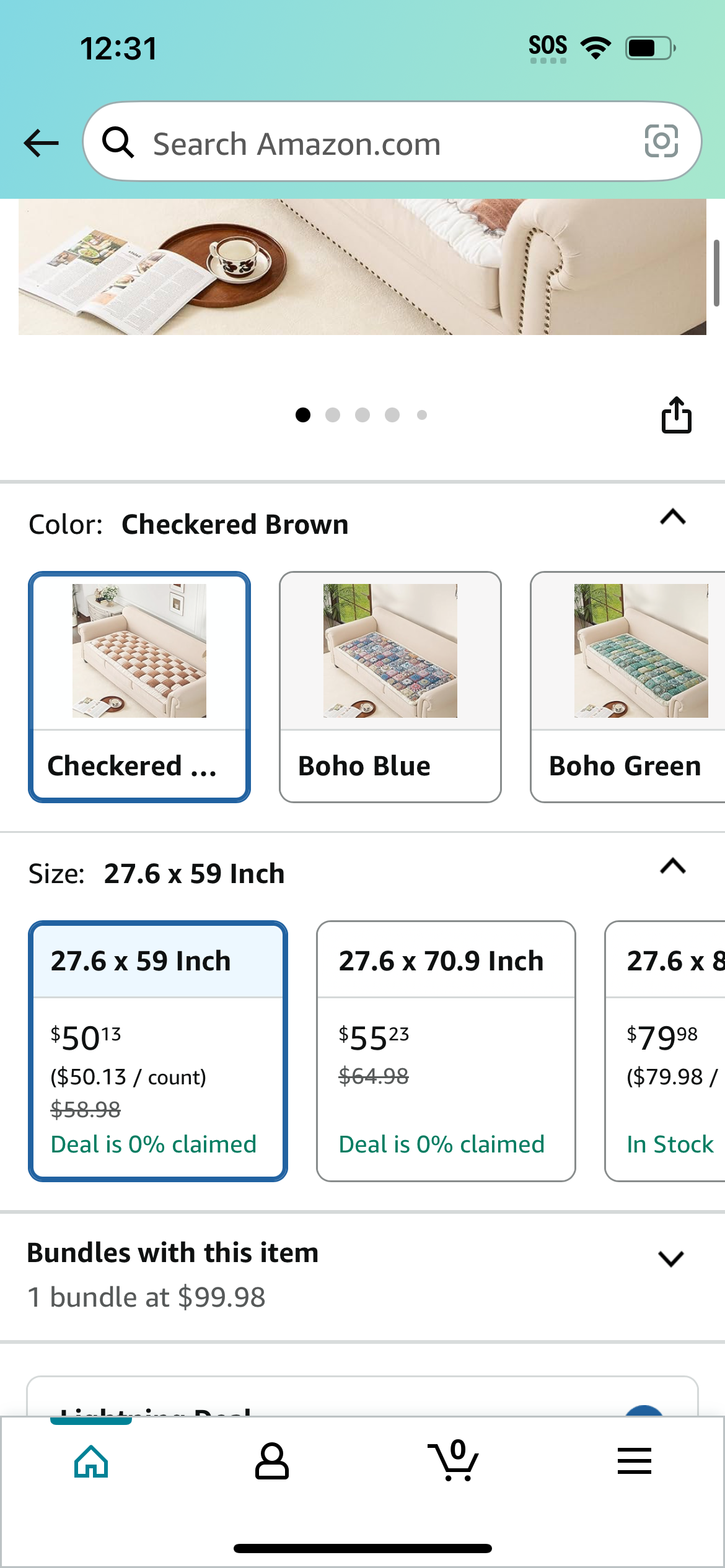Collapse the Size section chevron
725x1568 pixels.
point(673,866)
